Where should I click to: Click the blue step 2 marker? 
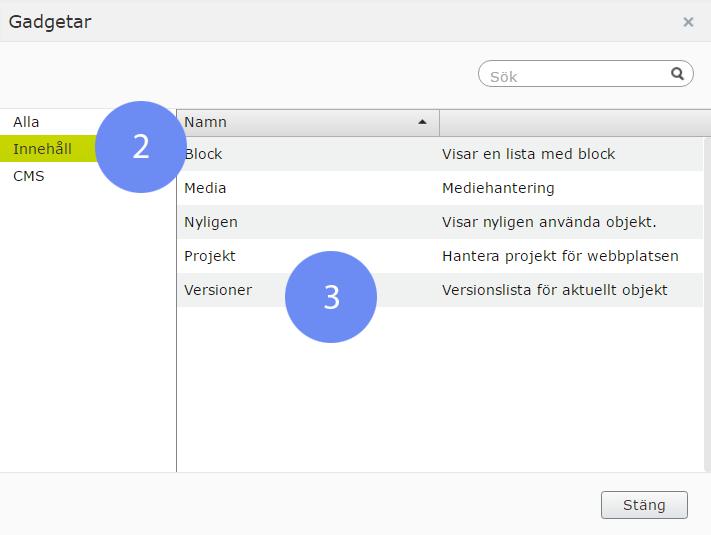coord(141,147)
